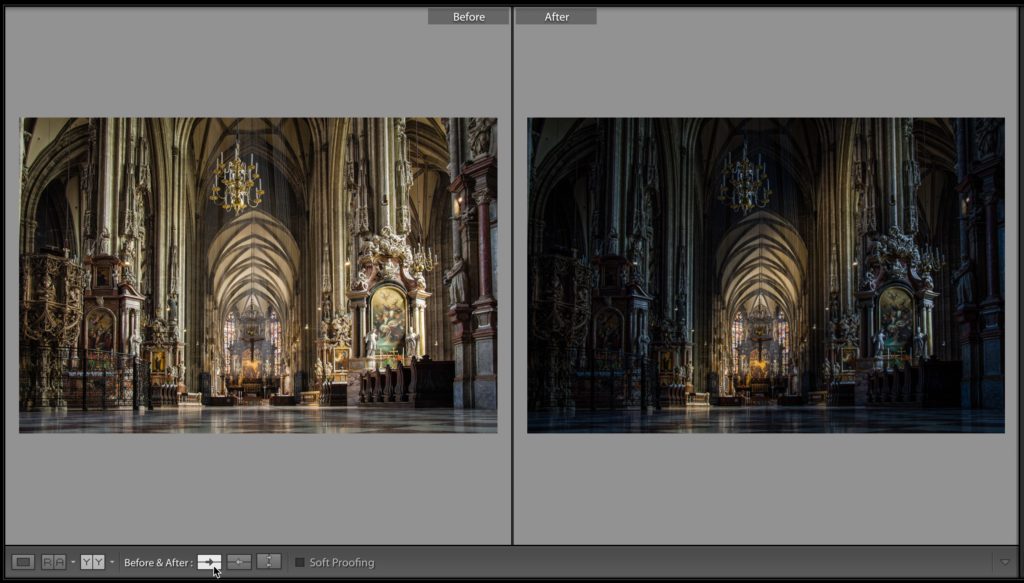Click the Soft Proofing text label

(342, 562)
